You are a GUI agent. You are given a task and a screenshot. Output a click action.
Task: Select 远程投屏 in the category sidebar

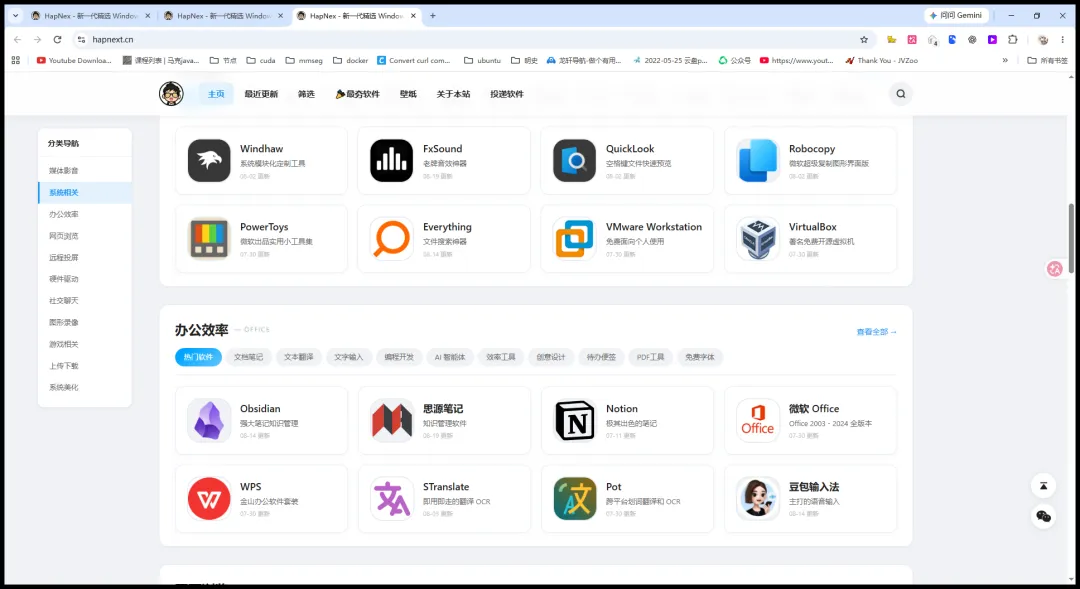(x=85, y=257)
